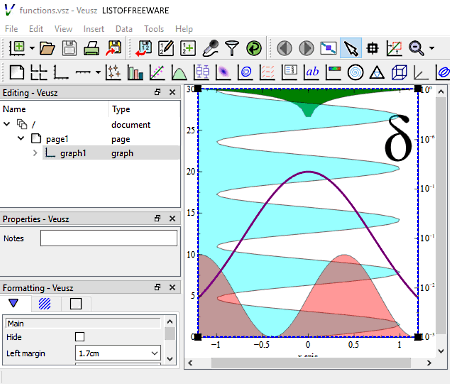Viewport: 450px width, 384px height.
Task: Close the Properties panel
Action: point(172,219)
